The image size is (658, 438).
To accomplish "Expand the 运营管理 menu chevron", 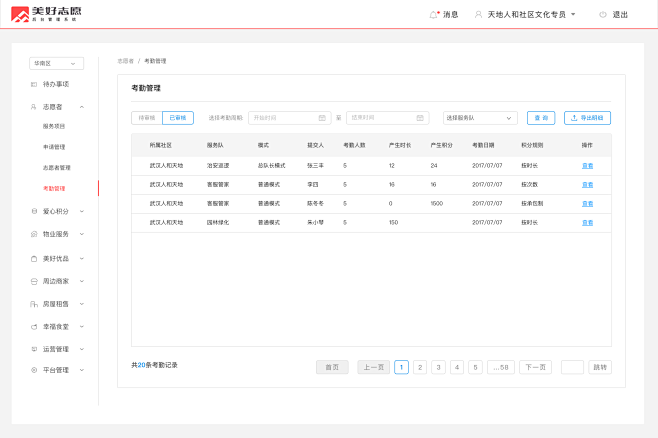I will coord(82,349).
